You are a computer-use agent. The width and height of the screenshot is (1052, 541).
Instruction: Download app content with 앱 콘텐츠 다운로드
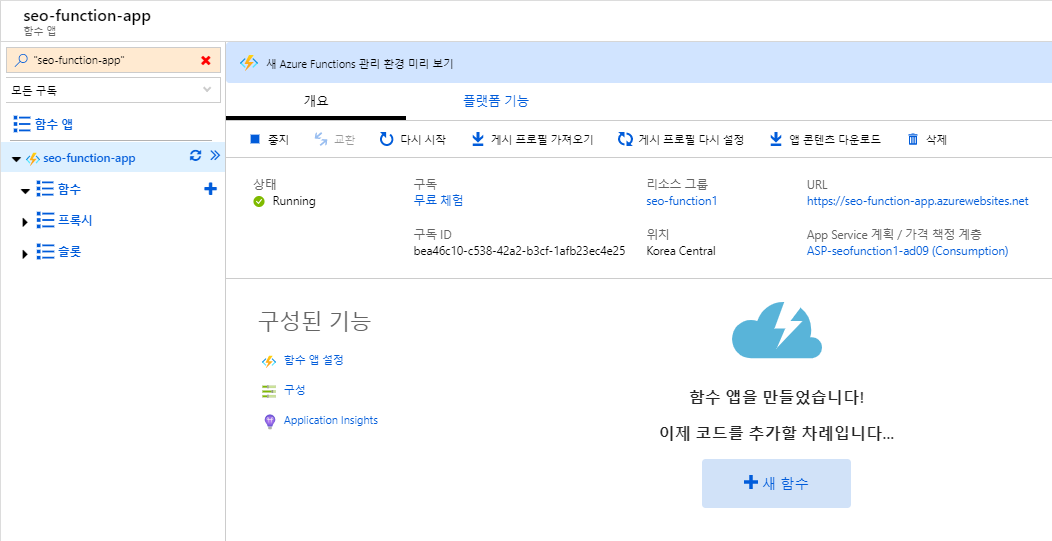tap(825, 140)
